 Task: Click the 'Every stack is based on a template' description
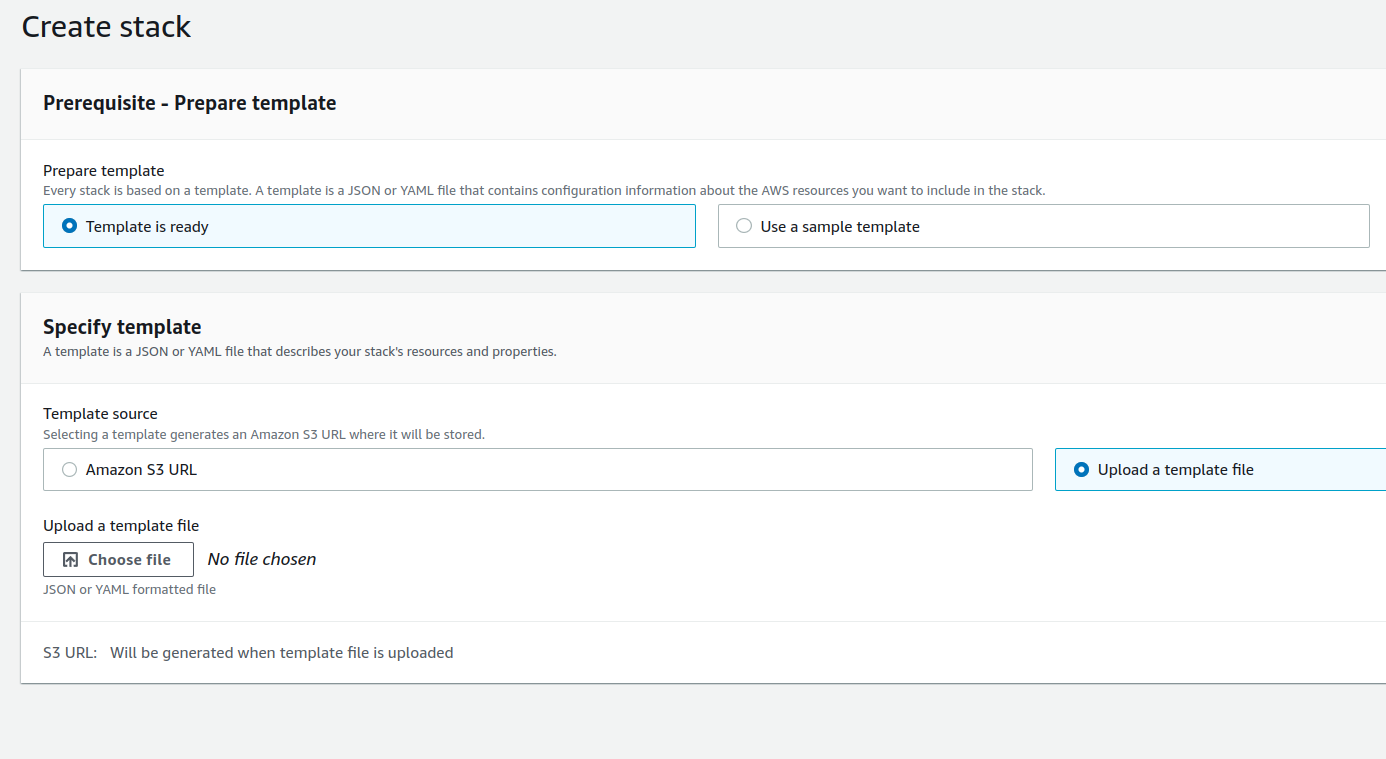(544, 190)
